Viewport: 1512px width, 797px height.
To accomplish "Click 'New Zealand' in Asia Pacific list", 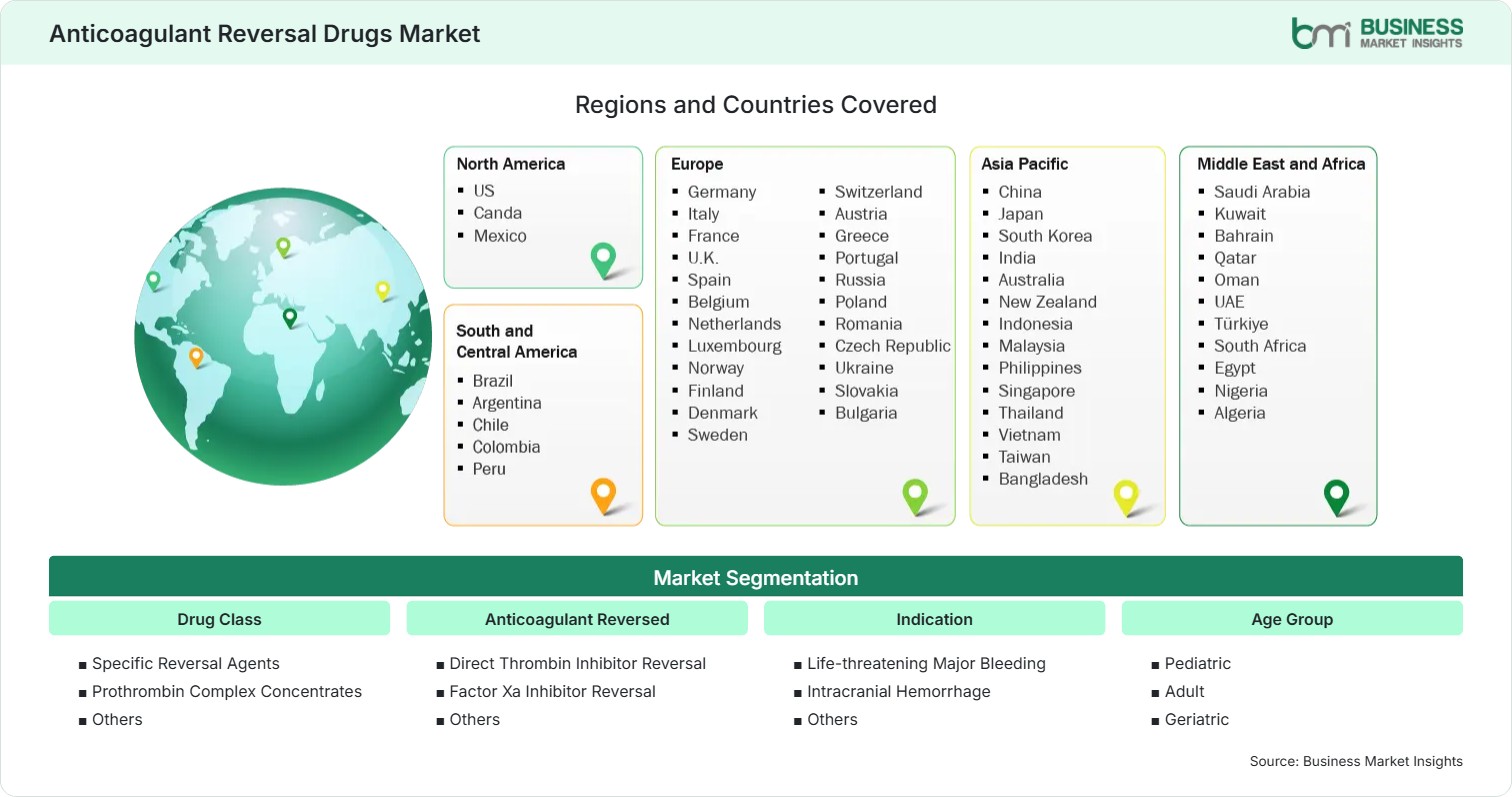I will coord(1048,301).
